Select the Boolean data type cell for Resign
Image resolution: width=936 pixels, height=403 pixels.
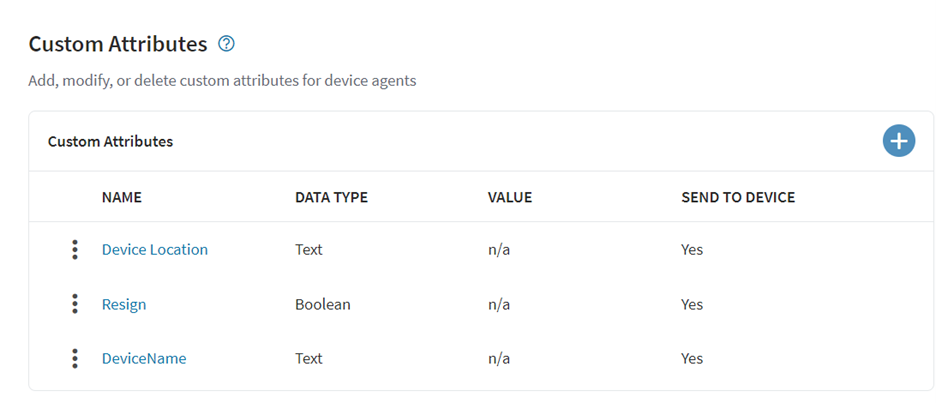[x=322, y=304]
